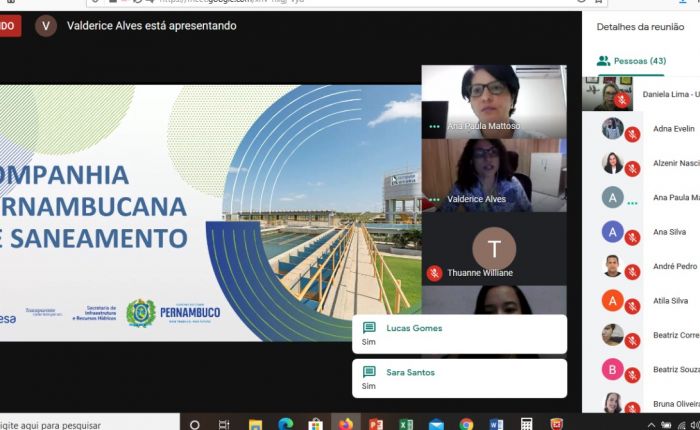Image resolution: width=700 pixels, height=430 pixels.
Task: Open Sara Santos chat notification
Action: pos(459,378)
